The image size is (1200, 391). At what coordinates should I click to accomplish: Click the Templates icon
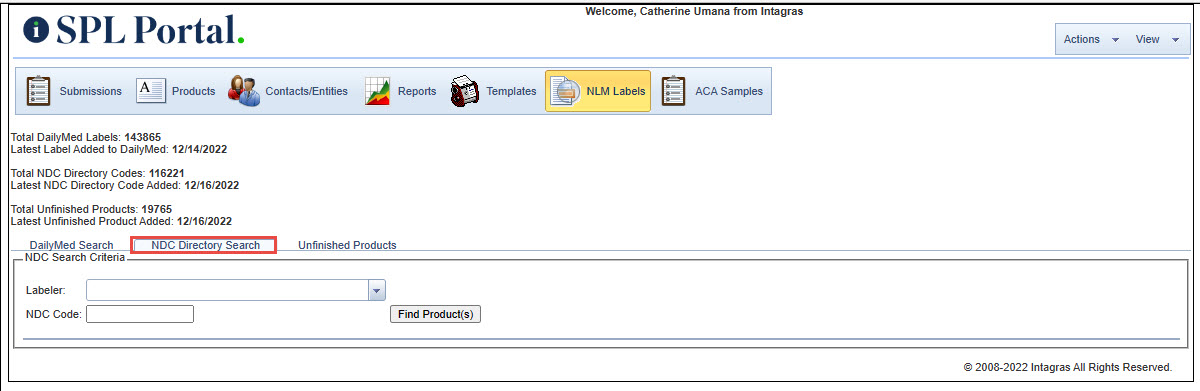click(x=464, y=91)
